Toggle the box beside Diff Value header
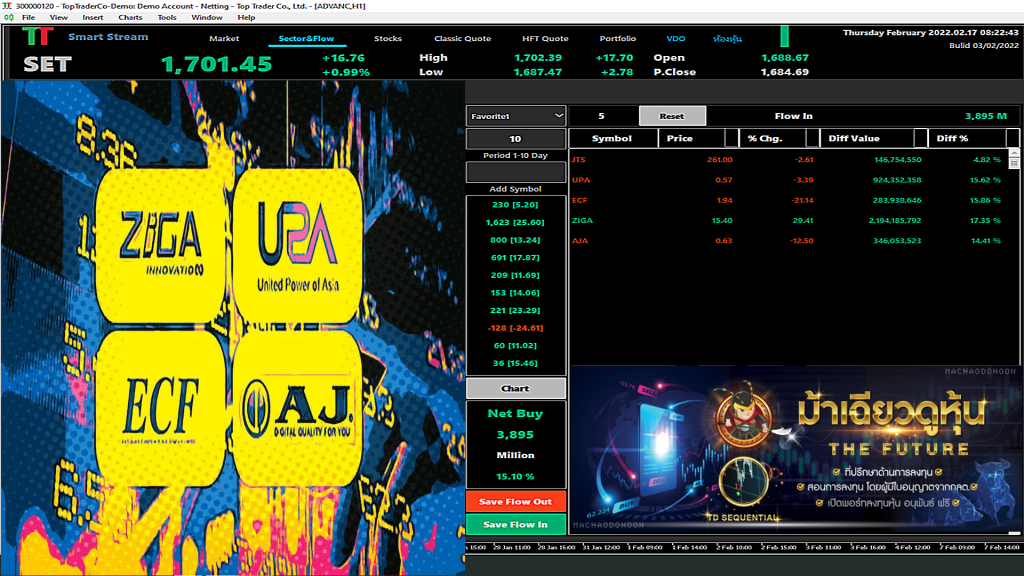1024x576 pixels. 920,138
